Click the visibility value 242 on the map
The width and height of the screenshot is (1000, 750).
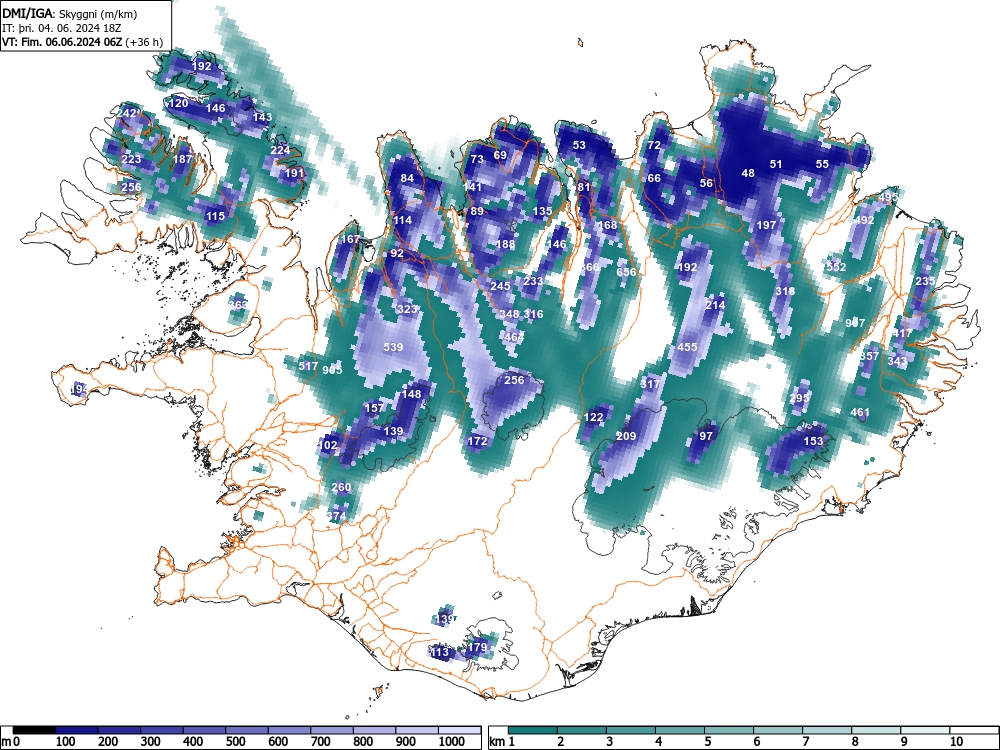point(128,113)
